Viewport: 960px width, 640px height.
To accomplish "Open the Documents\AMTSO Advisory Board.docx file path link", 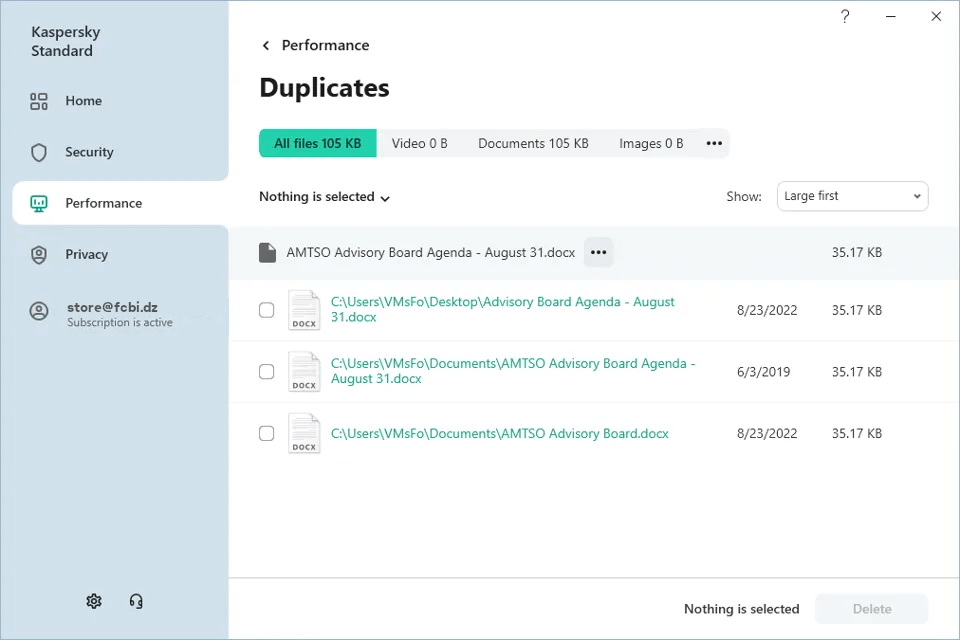I will click(x=499, y=434).
